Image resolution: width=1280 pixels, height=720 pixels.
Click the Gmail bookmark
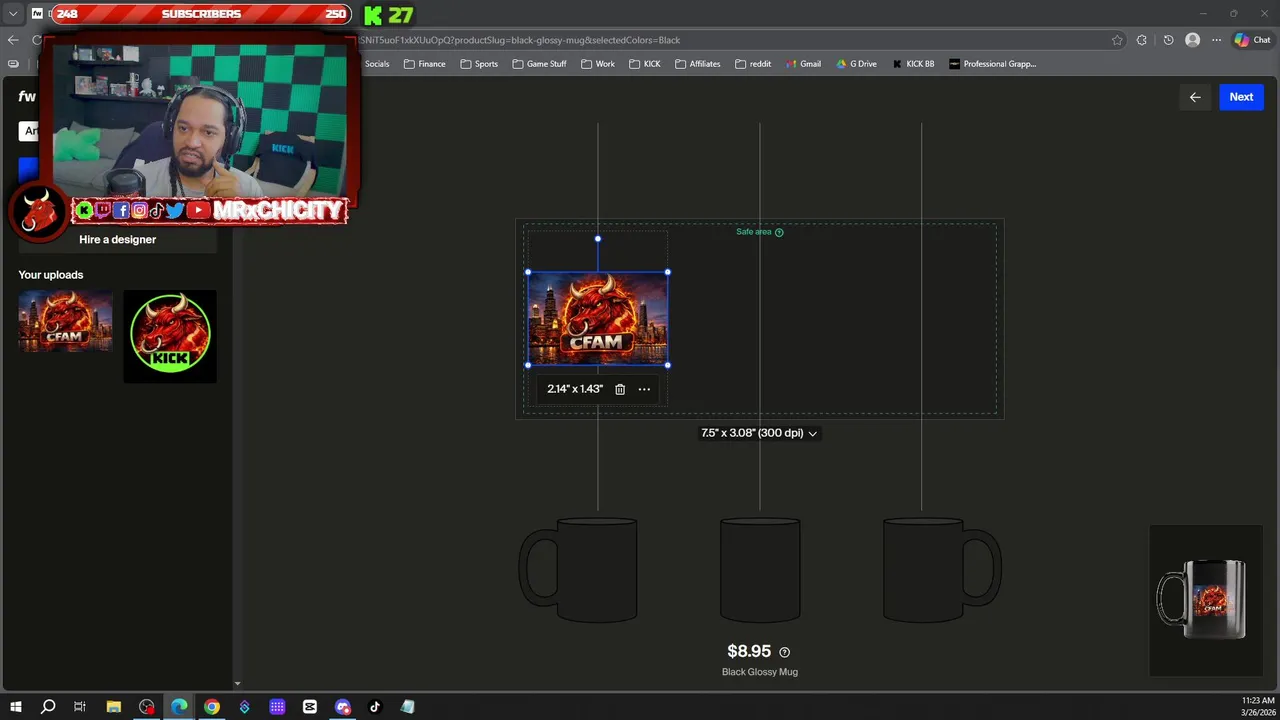pos(803,64)
